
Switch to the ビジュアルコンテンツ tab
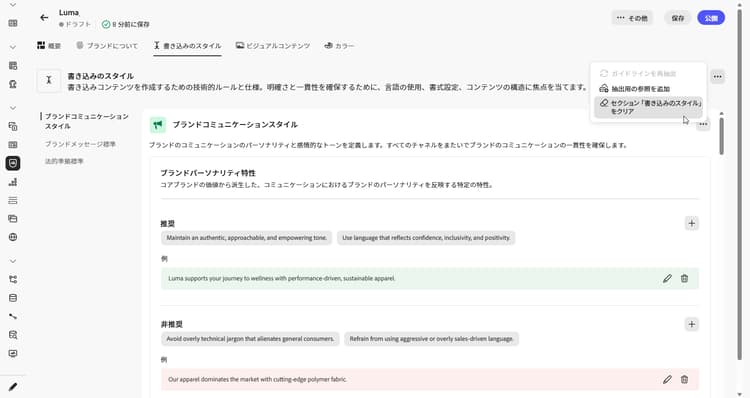[273, 45]
